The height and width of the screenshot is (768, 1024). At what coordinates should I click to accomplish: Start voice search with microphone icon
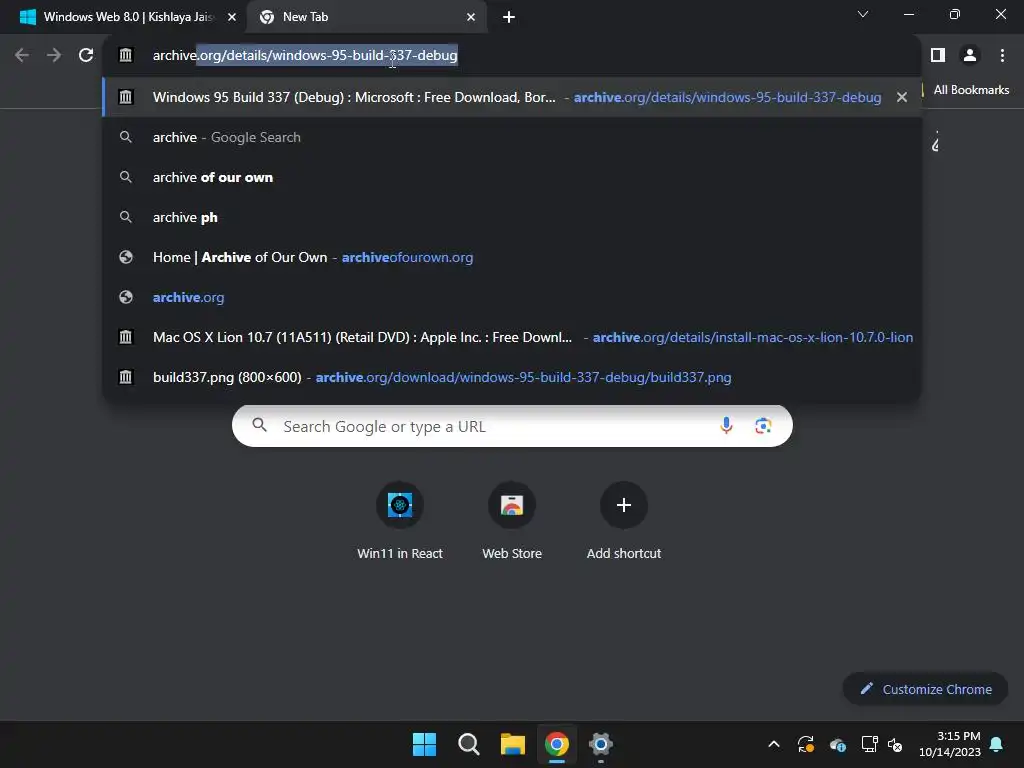[x=726, y=426]
